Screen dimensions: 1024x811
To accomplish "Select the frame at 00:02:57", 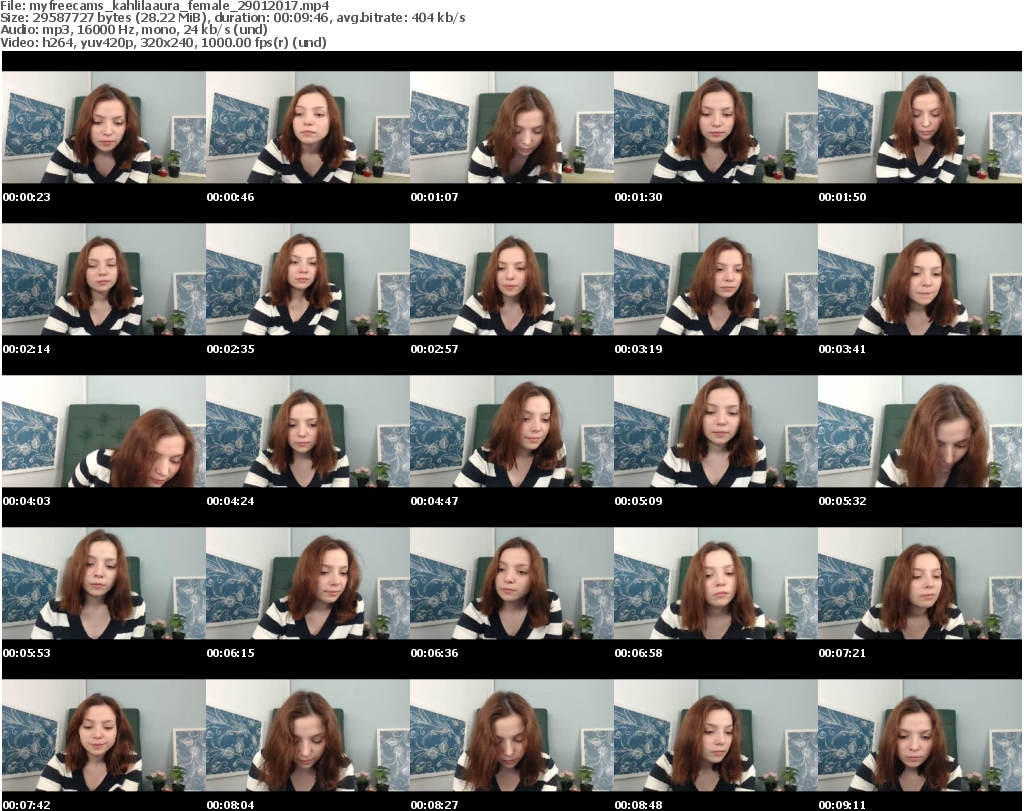I will [511, 279].
